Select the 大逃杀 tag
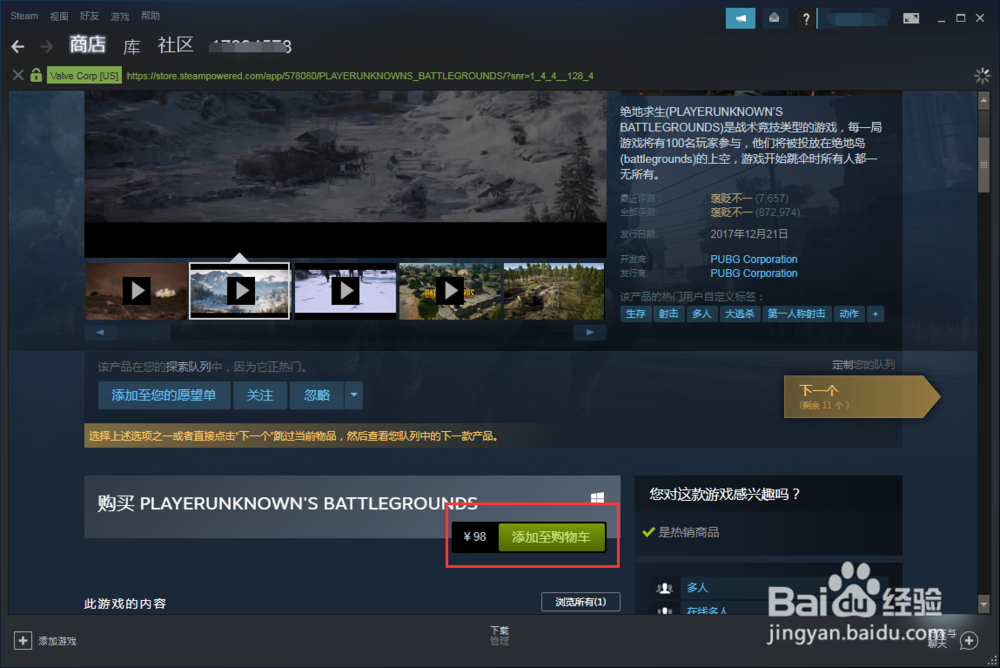The height and width of the screenshot is (668, 1000). point(740,314)
